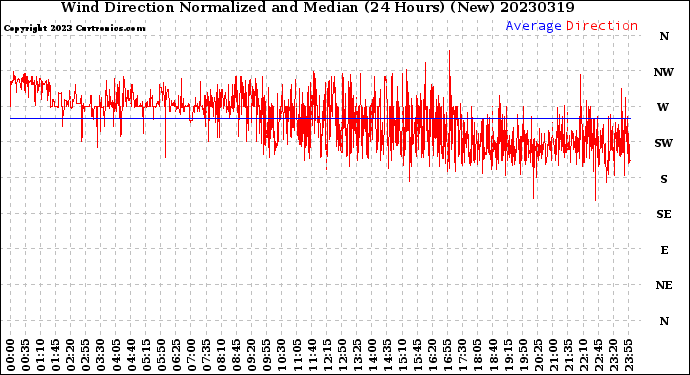Click the 10:30 time label
Image resolution: width=690 pixels, height=375 pixels.
pos(282,355)
